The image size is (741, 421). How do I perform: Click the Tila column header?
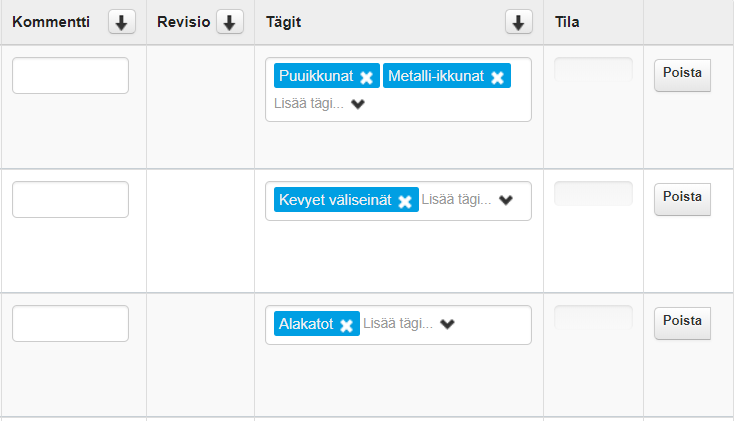567,23
